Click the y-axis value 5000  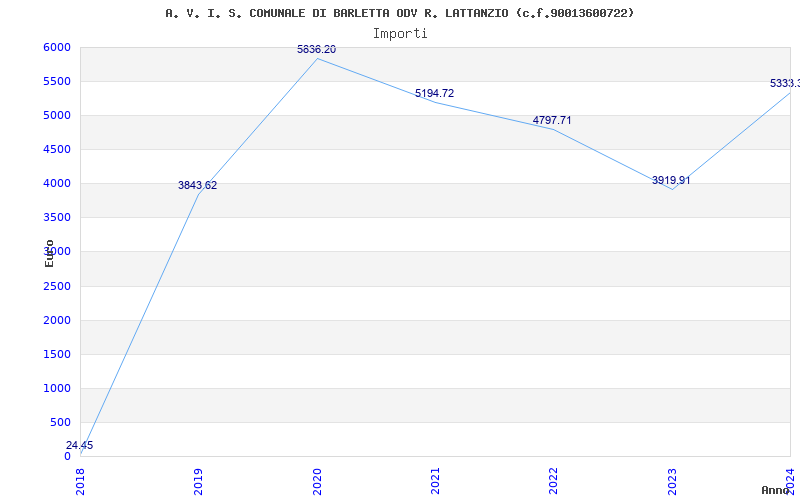coord(57,115)
